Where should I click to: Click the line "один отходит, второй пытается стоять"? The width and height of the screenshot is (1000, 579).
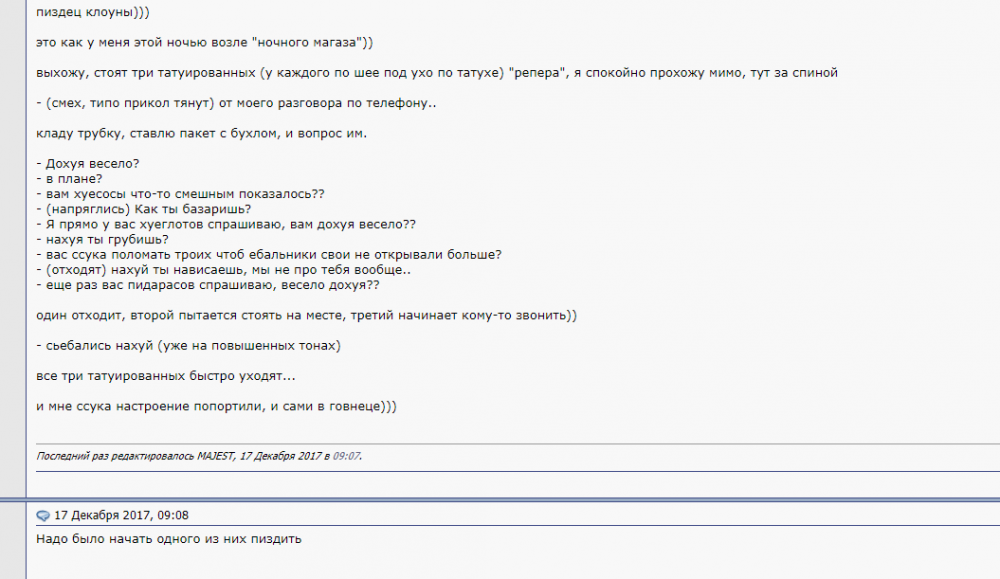(x=306, y=316)
